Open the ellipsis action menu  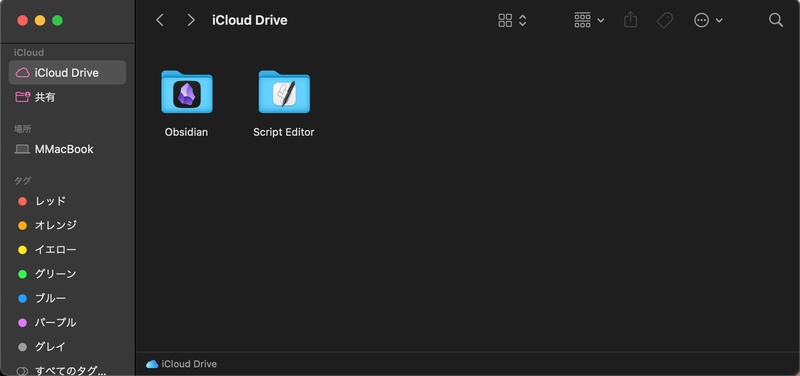click(x=708, y=20)
